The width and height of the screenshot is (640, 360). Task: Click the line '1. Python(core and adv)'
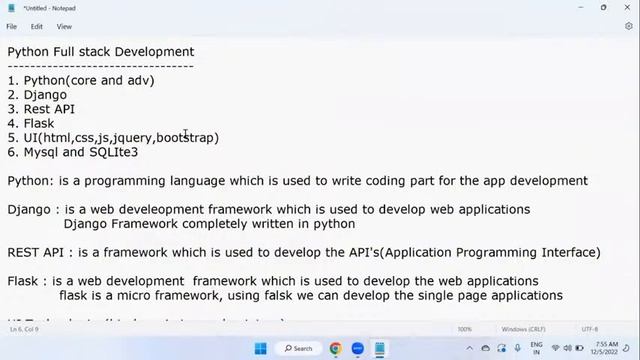click(x=81, y=80)
